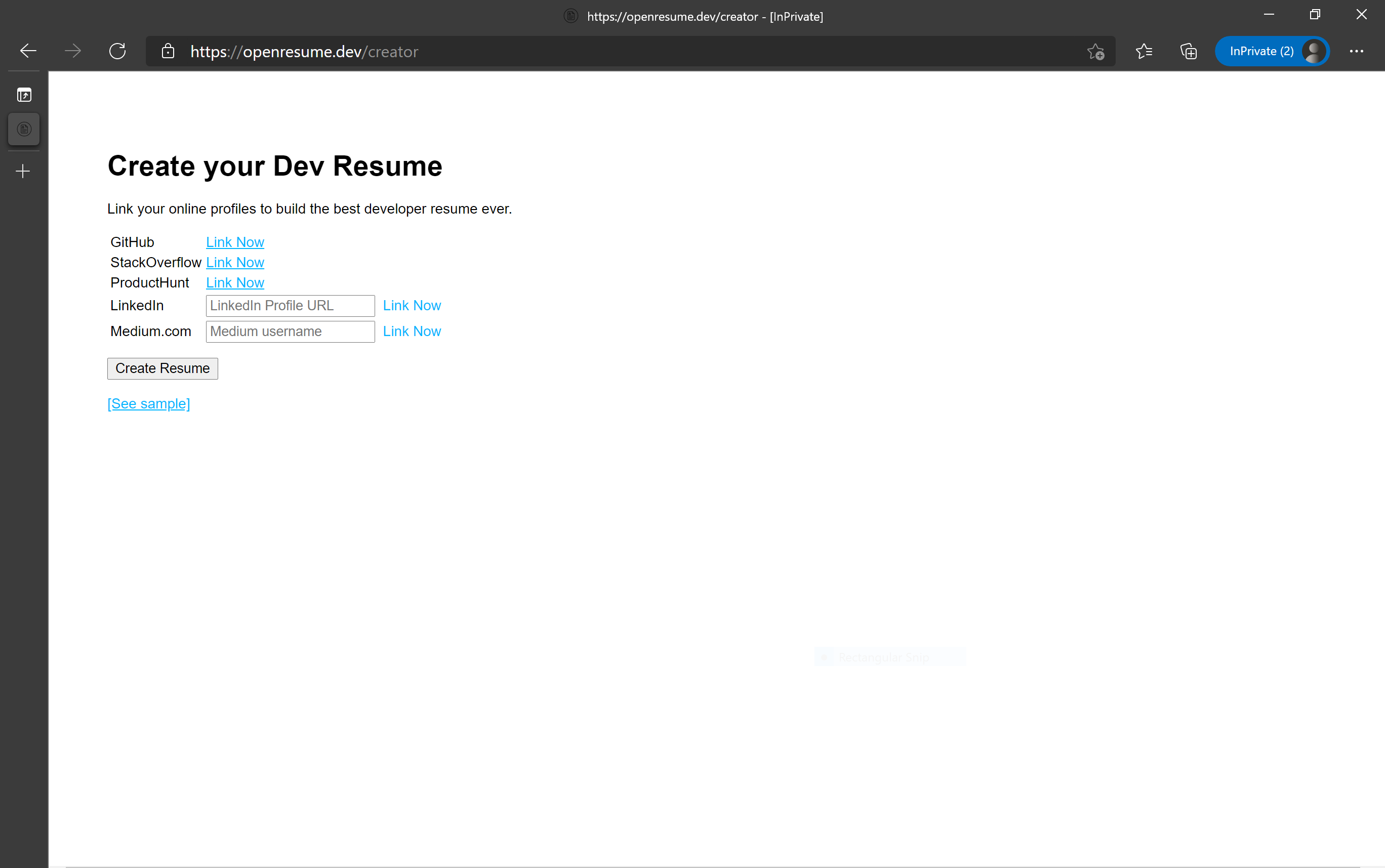
Task: View site information via the lock icon
Action: 168,52
